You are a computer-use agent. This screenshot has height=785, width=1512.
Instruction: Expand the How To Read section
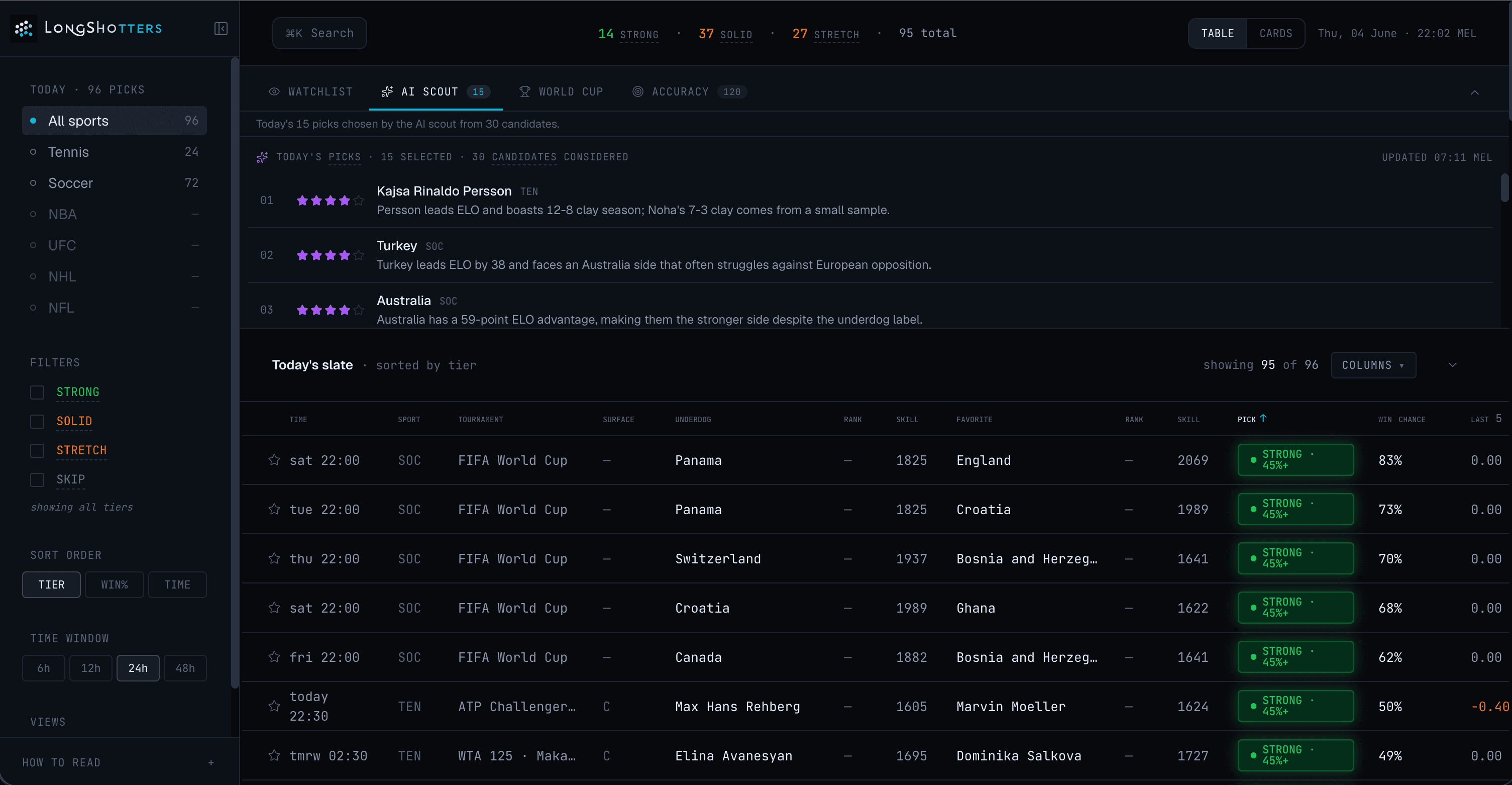coord(119,763)
